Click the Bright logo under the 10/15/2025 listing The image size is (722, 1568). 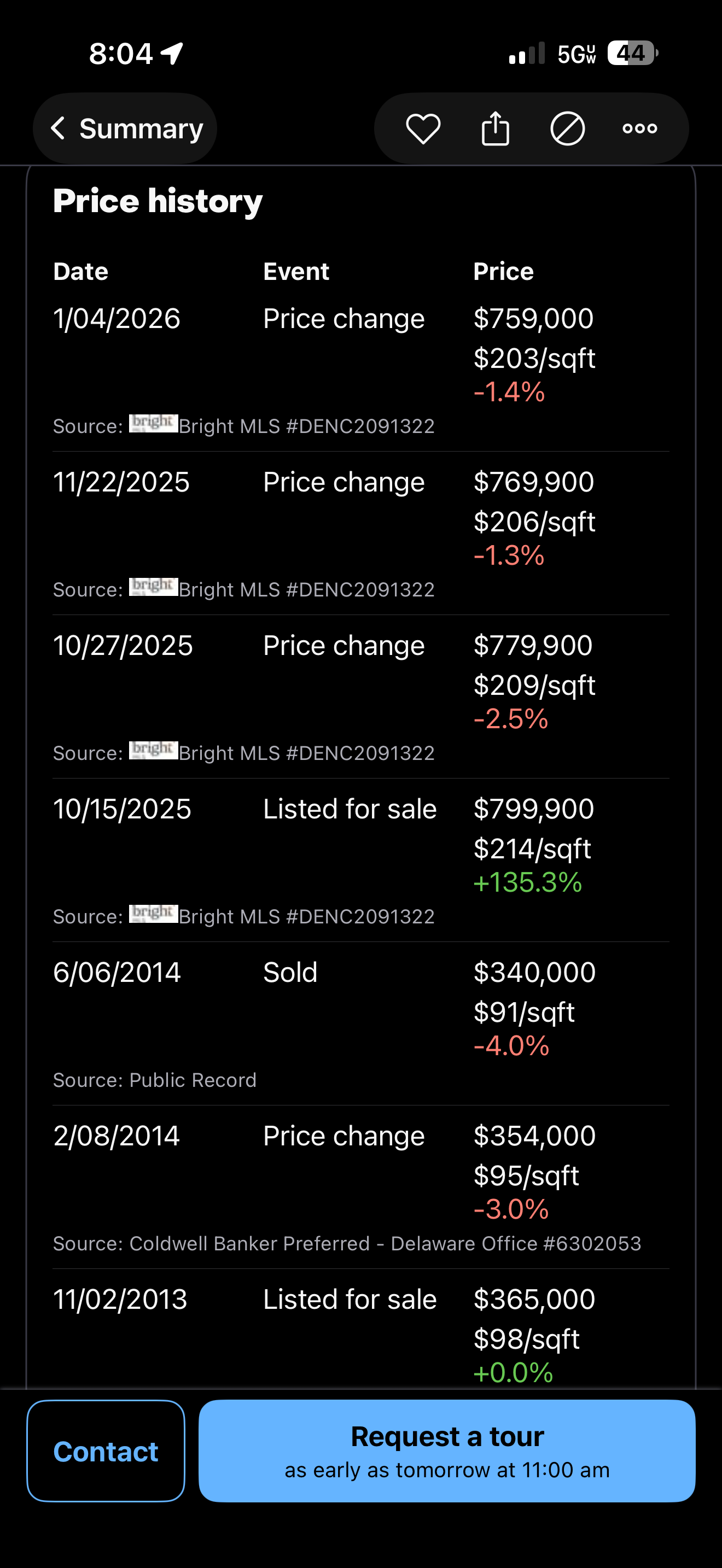153,914
